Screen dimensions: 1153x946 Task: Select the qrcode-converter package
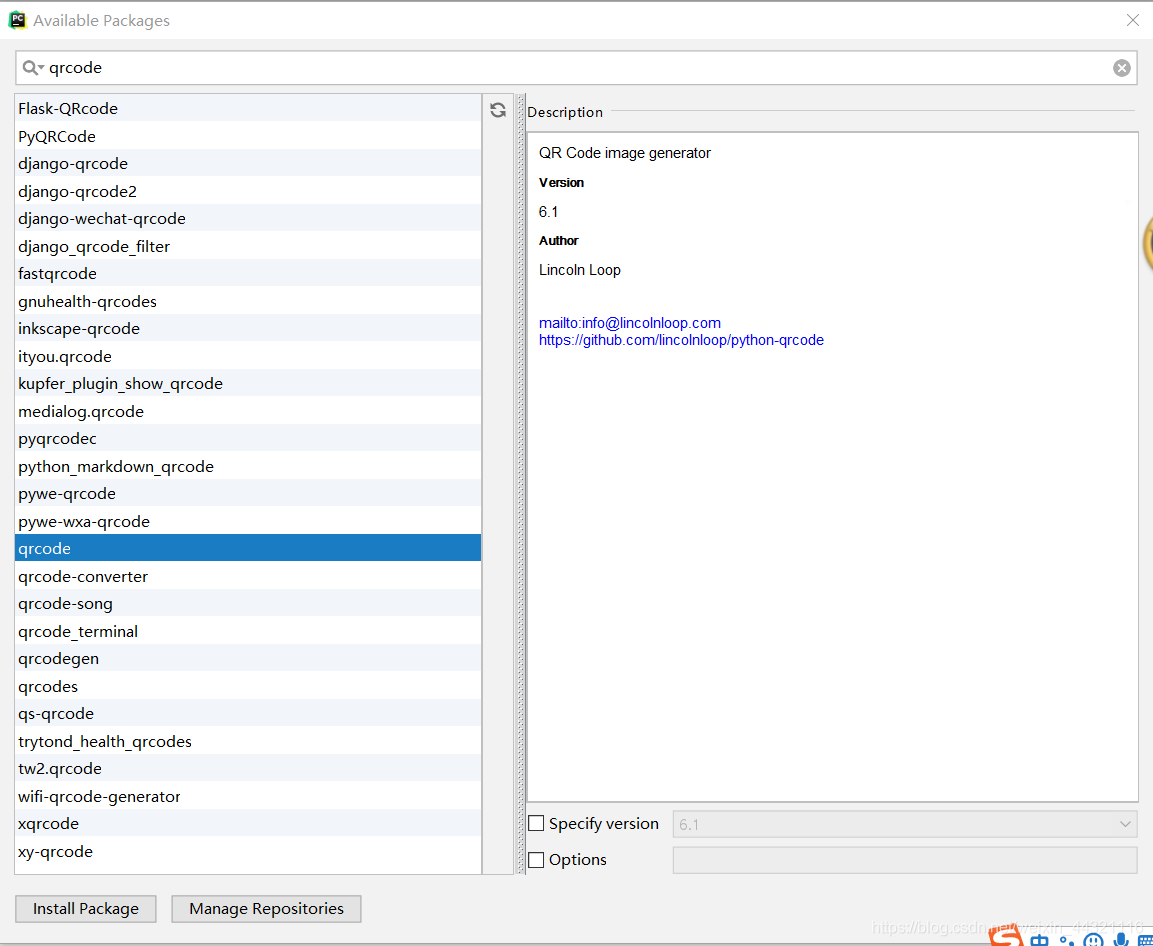(248, 576)
